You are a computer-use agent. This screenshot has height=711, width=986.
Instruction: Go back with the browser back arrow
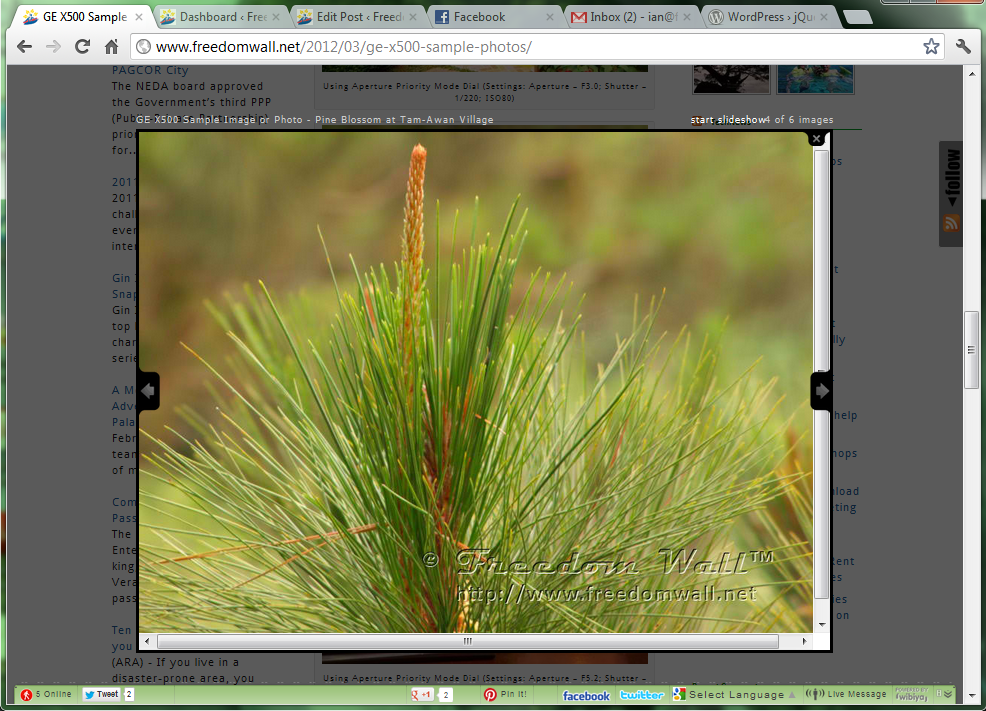[x=25, y=47]
